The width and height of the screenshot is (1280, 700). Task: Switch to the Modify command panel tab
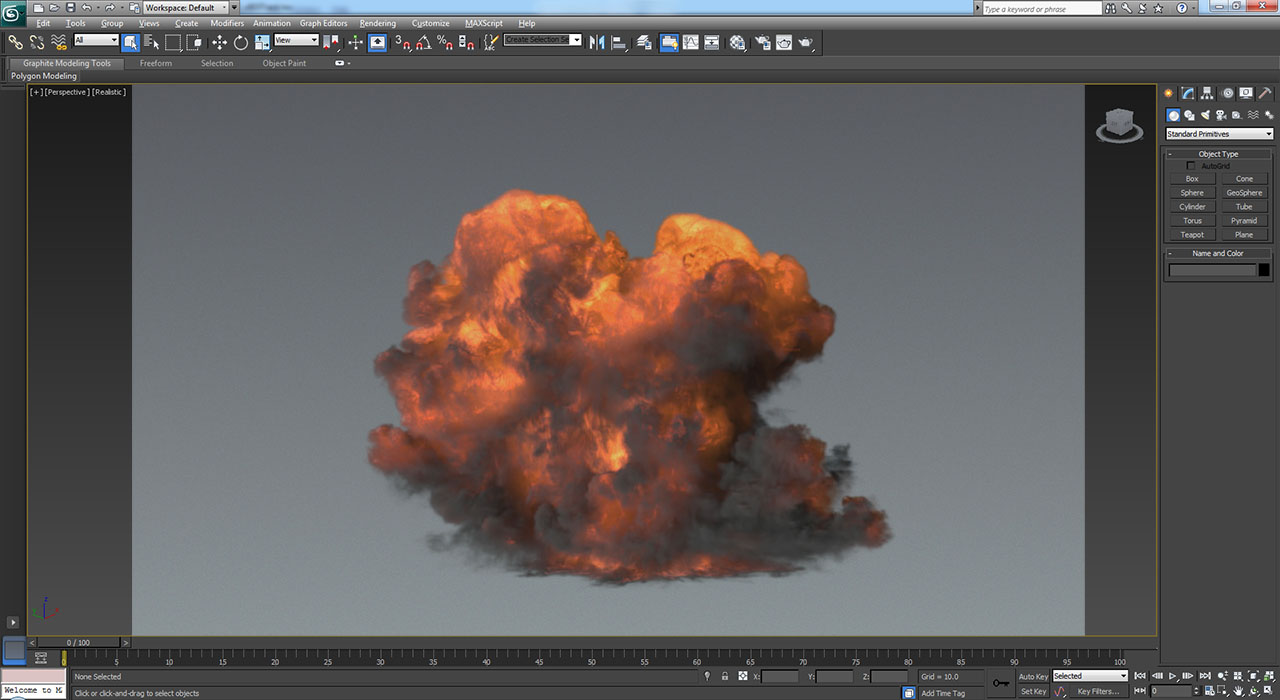[1187, 93]
